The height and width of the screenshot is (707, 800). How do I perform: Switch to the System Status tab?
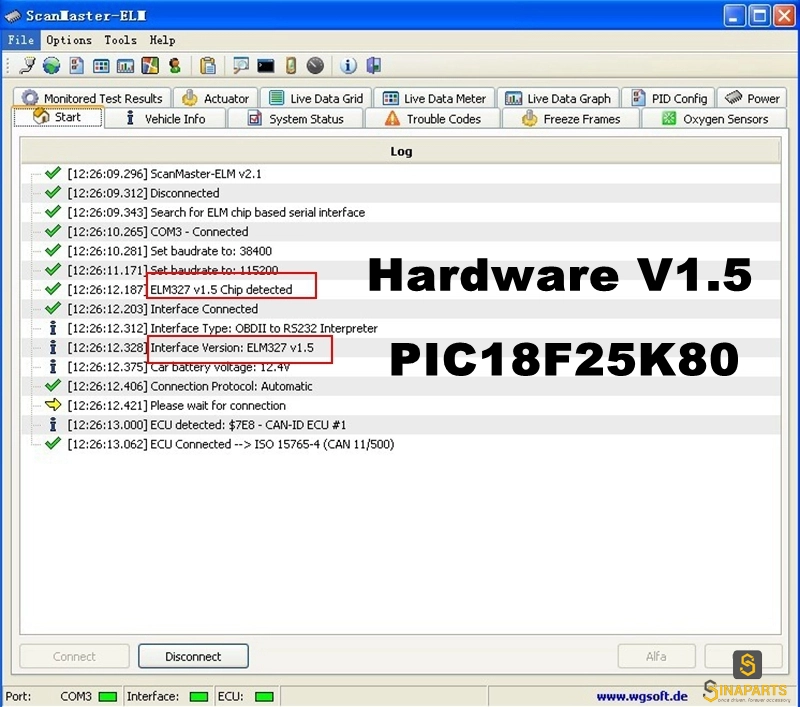295,118
